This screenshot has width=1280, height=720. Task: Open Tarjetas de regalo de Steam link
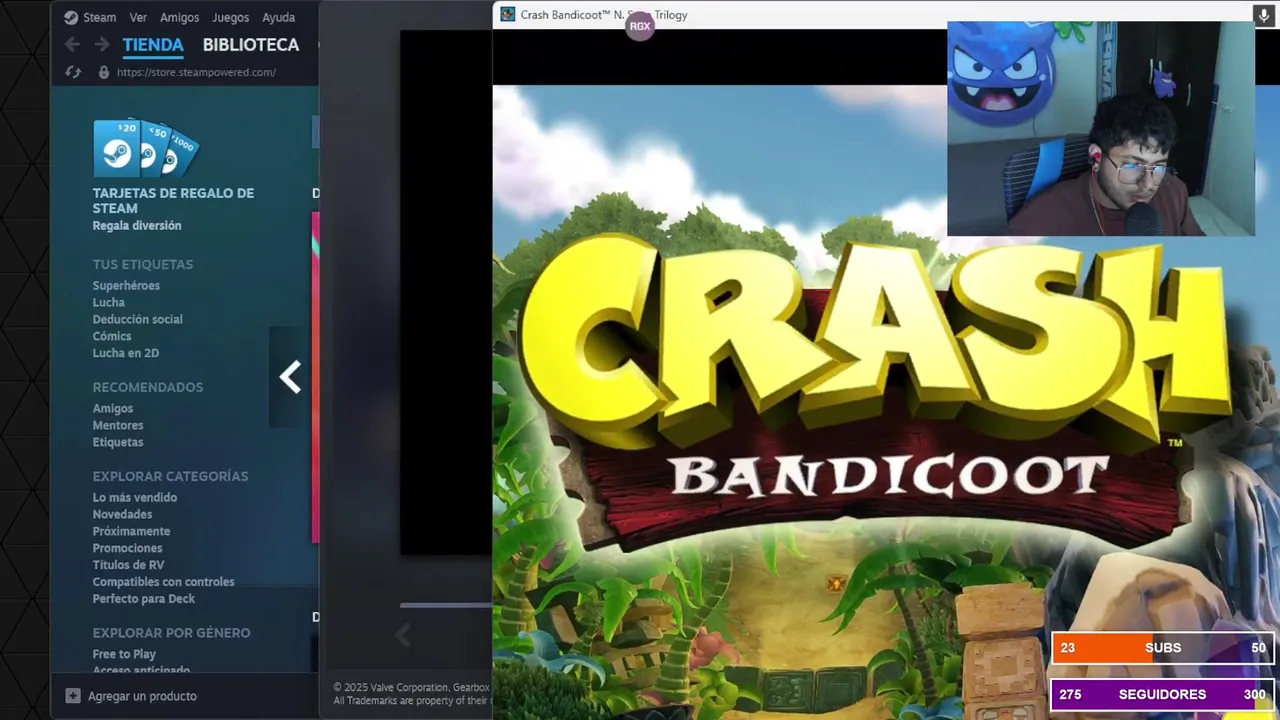coord(173,200)
